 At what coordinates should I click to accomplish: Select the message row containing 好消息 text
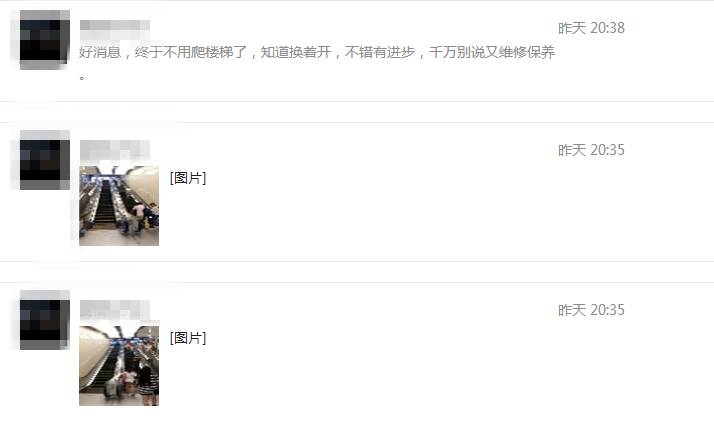357,51
